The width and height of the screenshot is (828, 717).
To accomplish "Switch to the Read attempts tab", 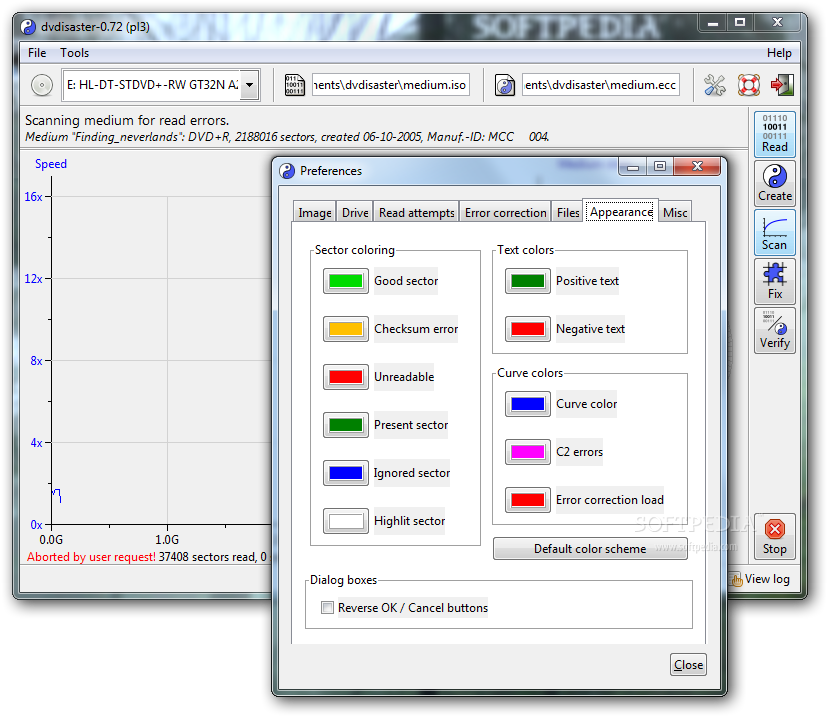I will pos(417,212).
